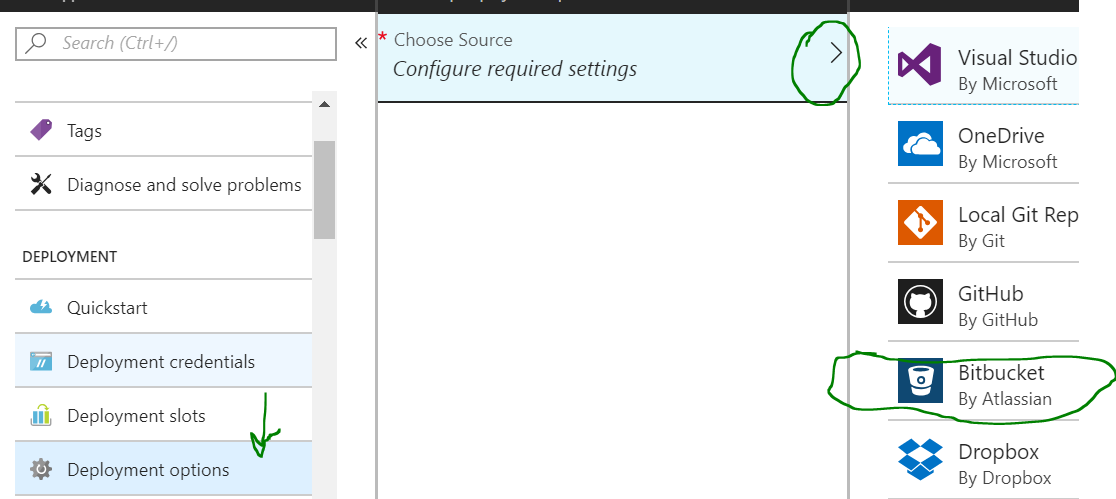Click the 'Configure required settings' text
1116x499 pixels.
(515, 69)
